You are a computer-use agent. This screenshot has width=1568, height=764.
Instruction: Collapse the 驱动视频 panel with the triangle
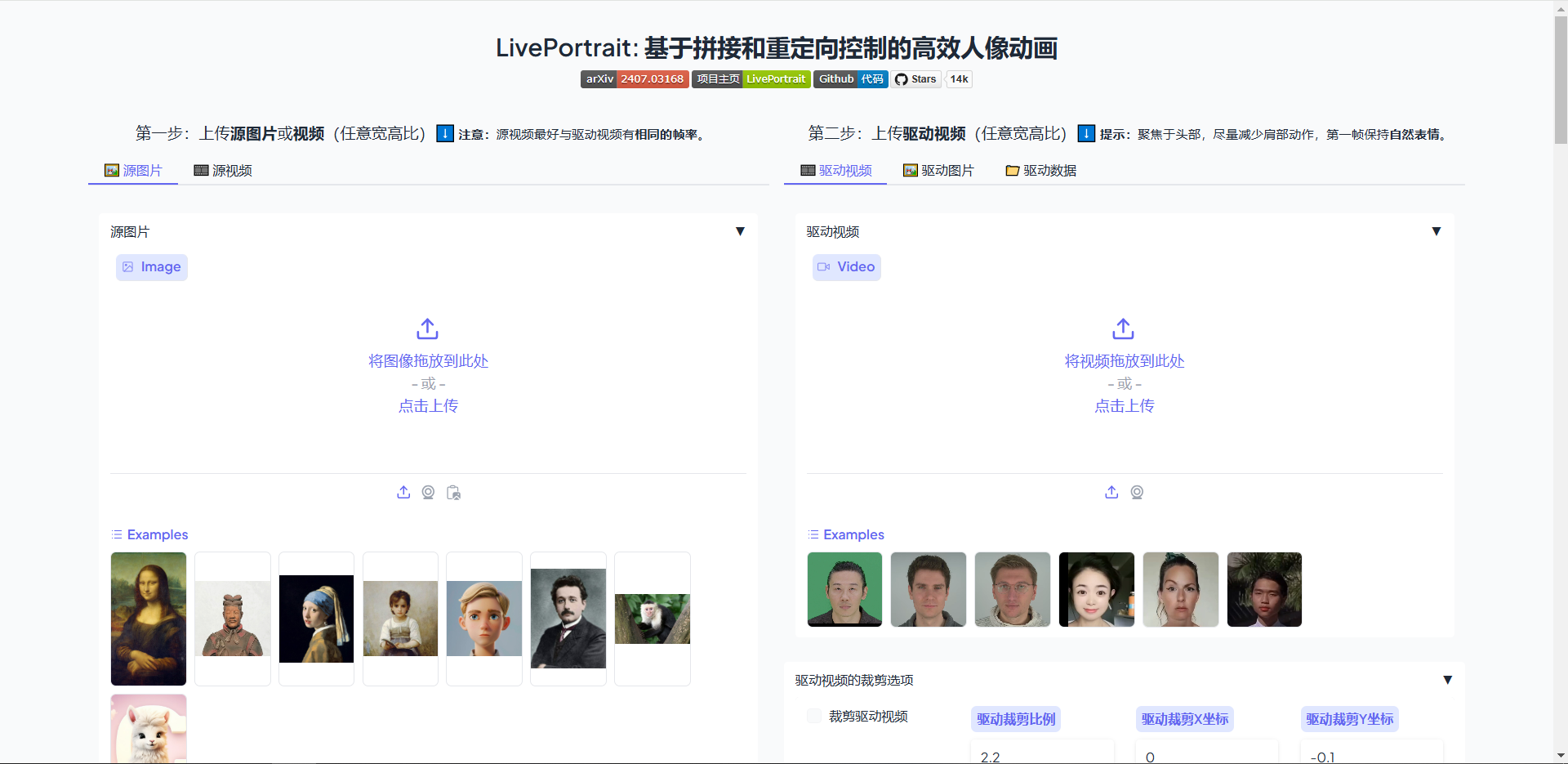point(1437,231)
